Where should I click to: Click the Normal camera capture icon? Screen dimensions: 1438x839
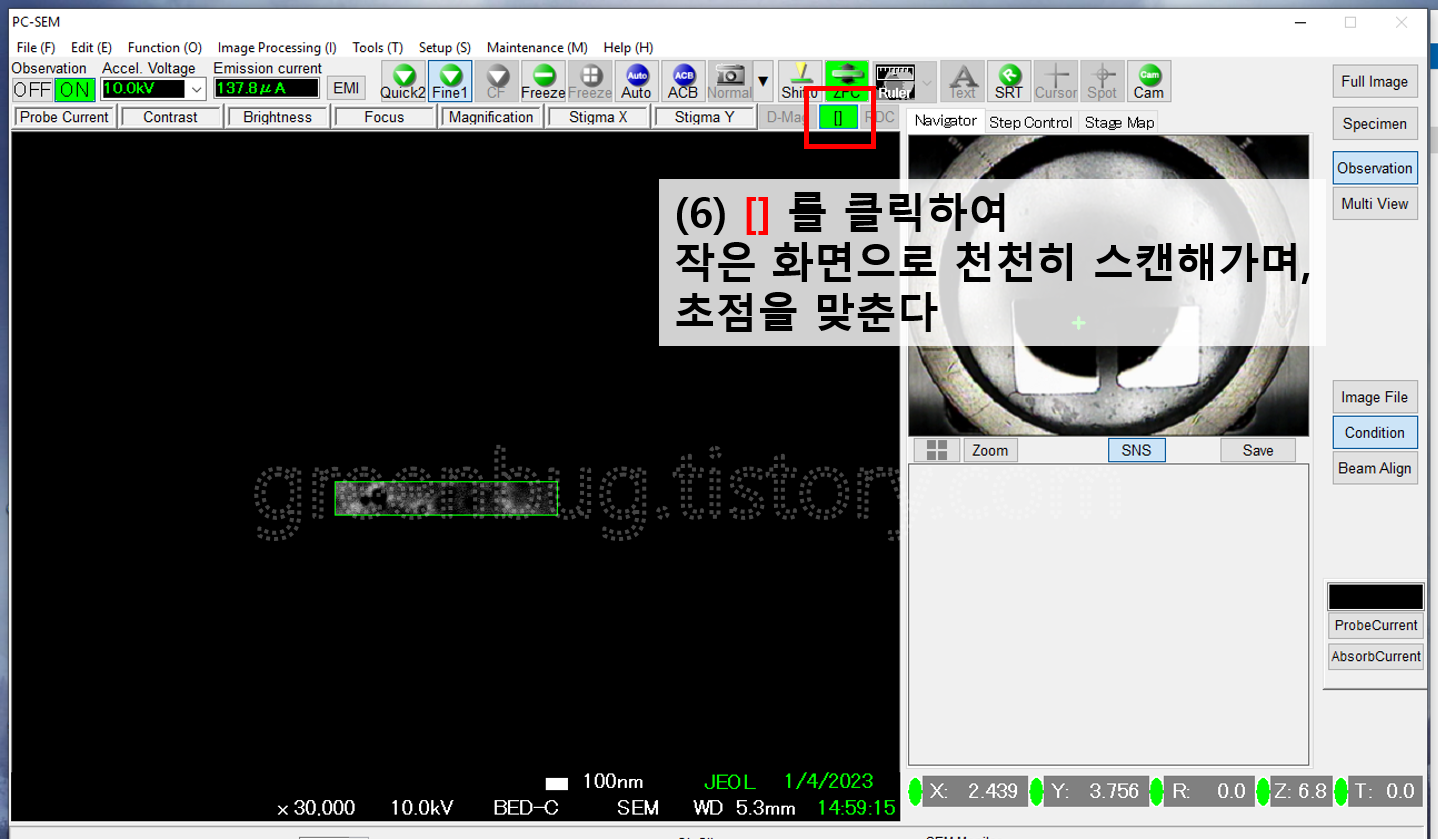[730, 81]
